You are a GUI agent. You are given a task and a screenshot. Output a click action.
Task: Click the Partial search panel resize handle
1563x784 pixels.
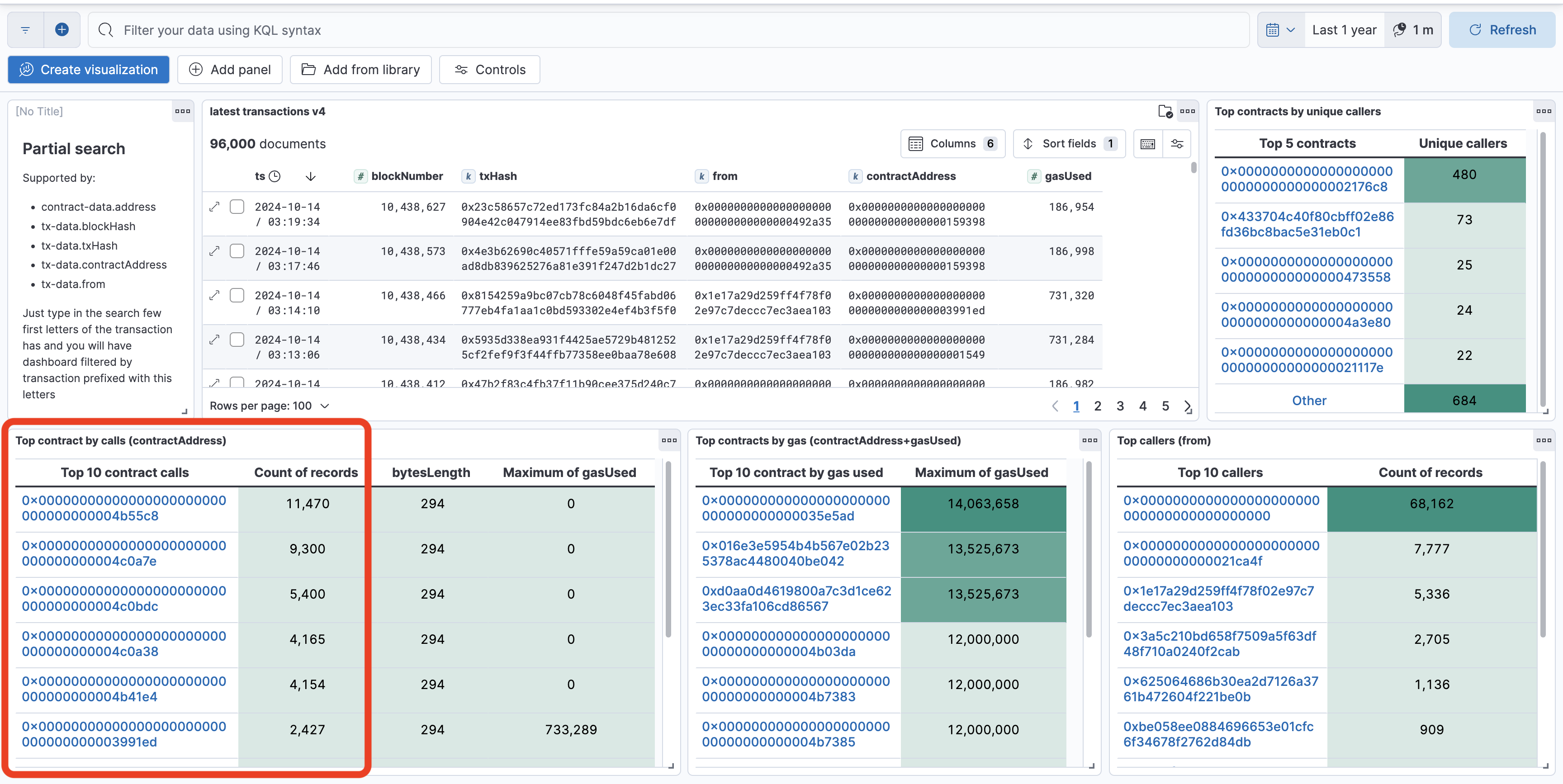tap(185, 411)
